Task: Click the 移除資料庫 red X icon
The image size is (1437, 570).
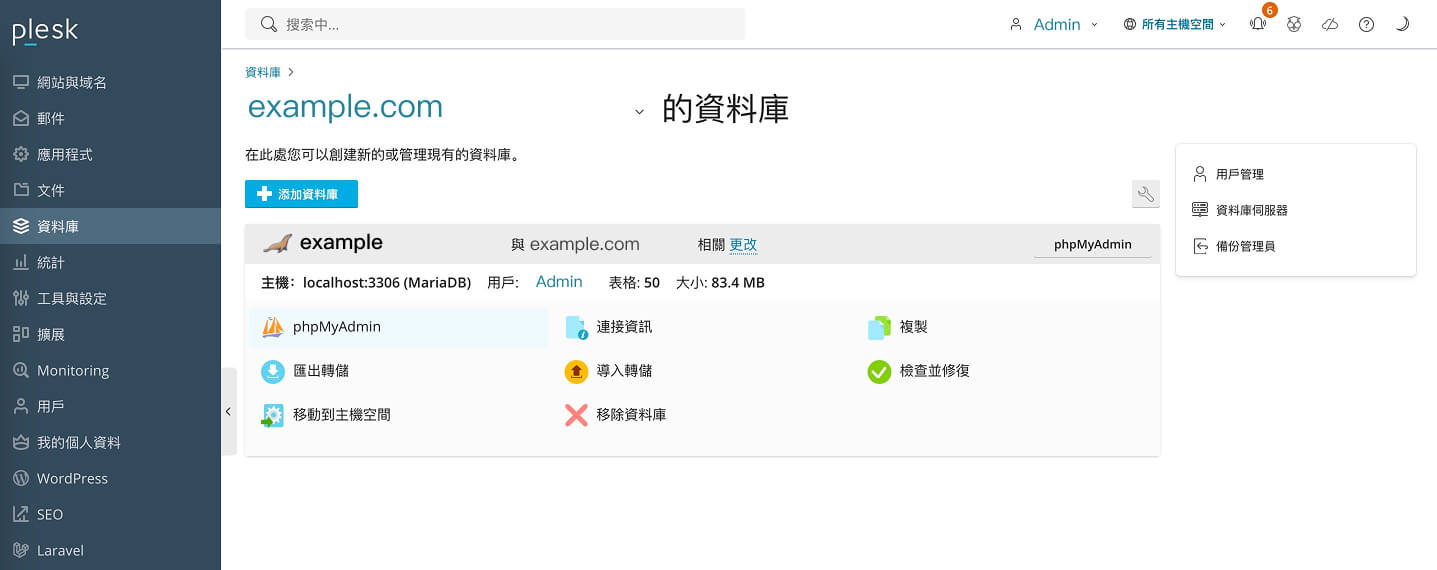Action: pos(576,415)
